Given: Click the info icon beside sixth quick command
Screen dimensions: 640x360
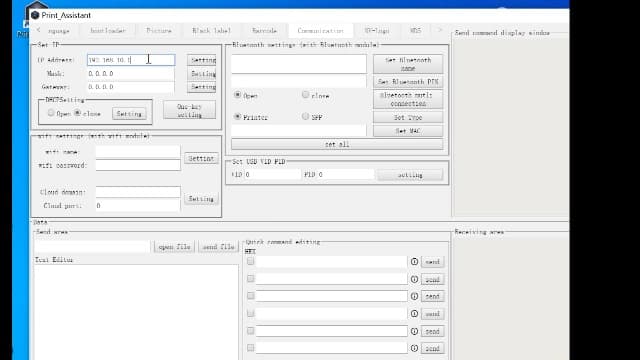Looking at the screenshot, I should [414, 348].
